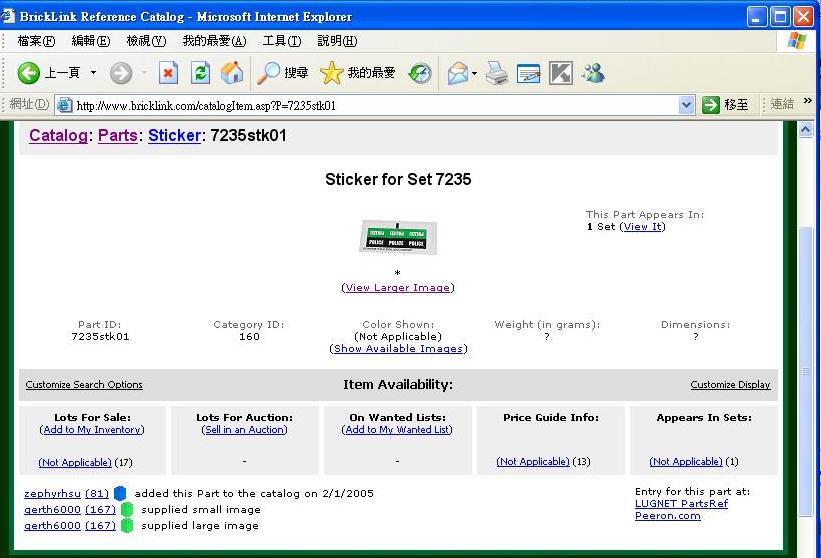Screen dimensions: 821x558
Task: Click the Edit page toolbar icon
Action: pos(528,73)
